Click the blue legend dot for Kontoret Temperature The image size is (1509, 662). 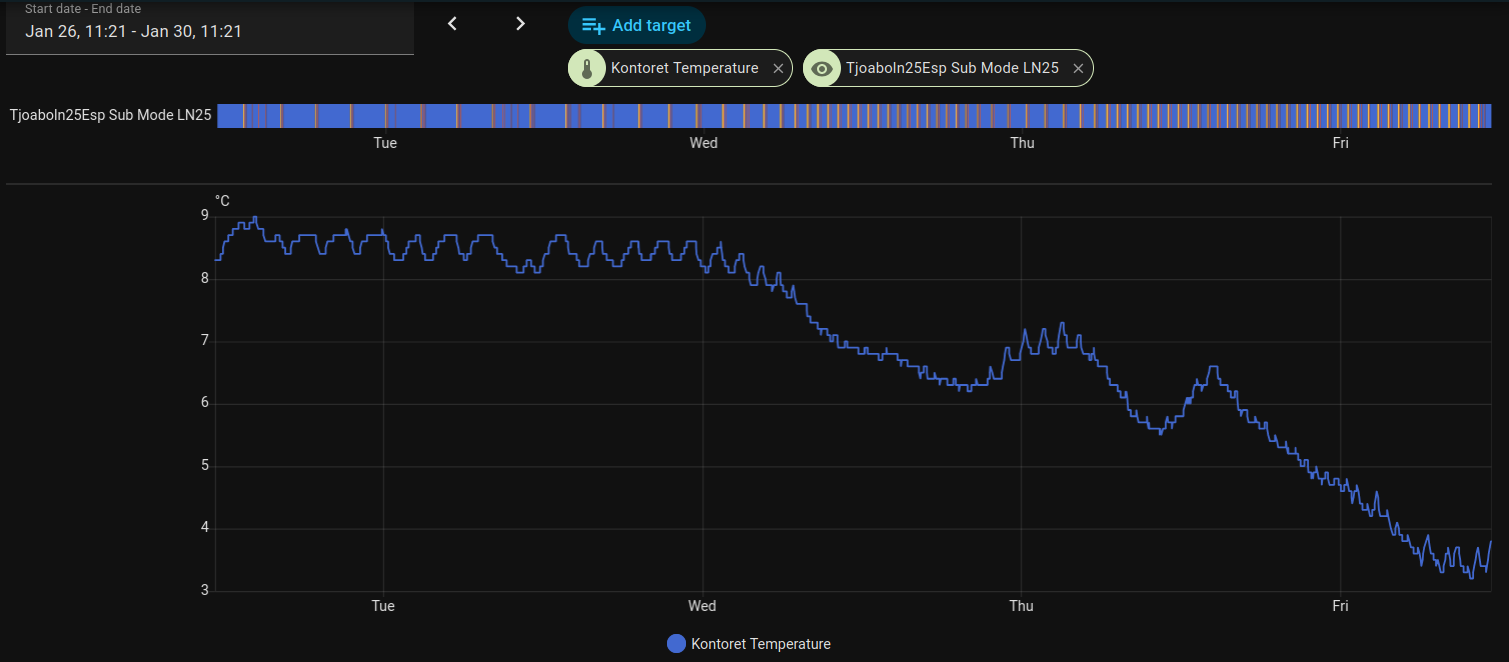(676, 644)
